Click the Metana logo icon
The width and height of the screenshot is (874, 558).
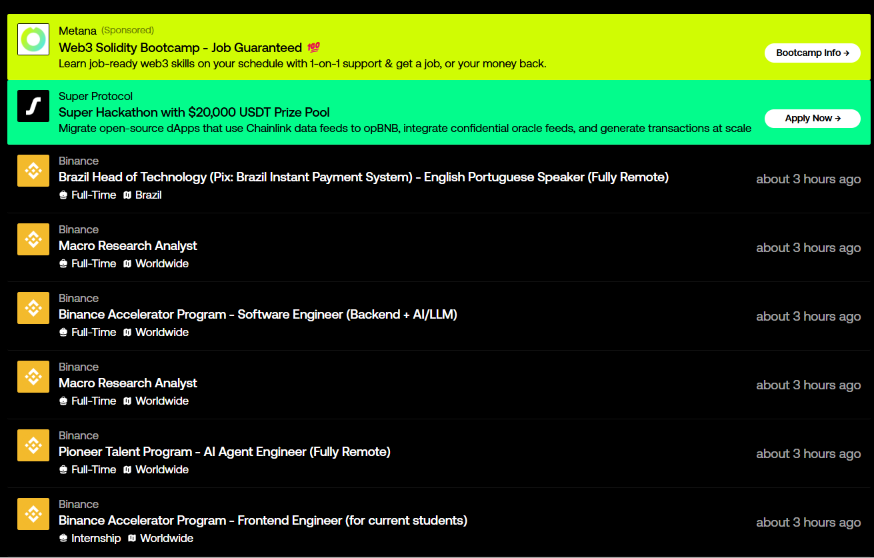coord(33,39)
